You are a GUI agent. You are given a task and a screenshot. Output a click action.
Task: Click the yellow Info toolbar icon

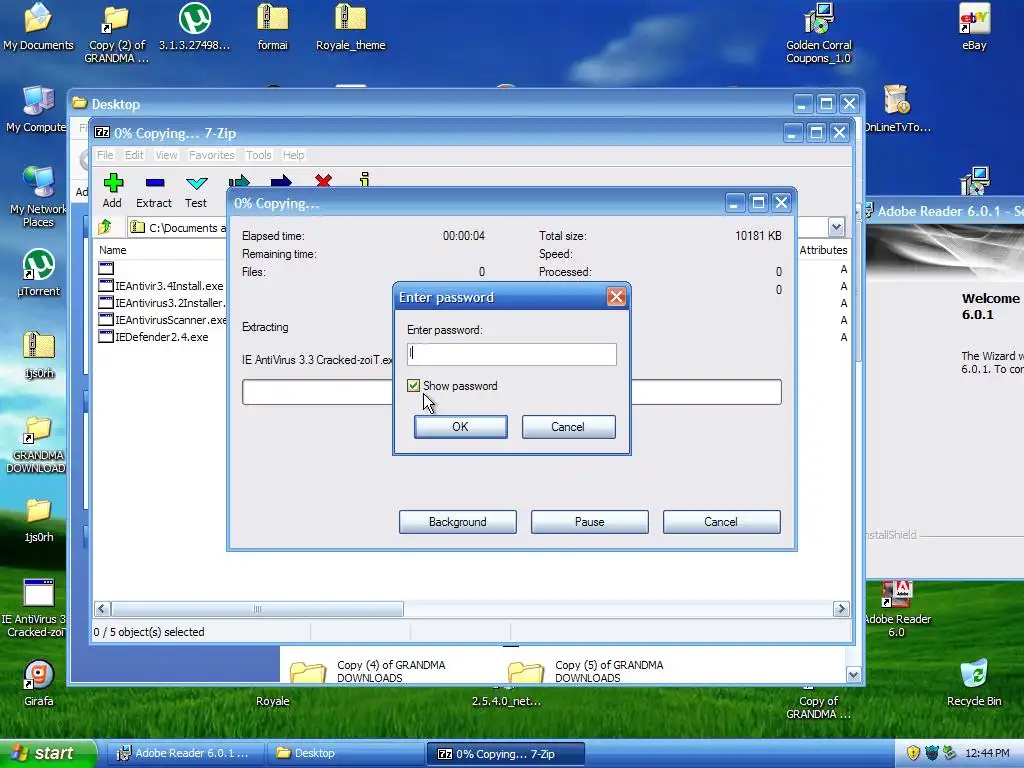click(x=364, y=179)
